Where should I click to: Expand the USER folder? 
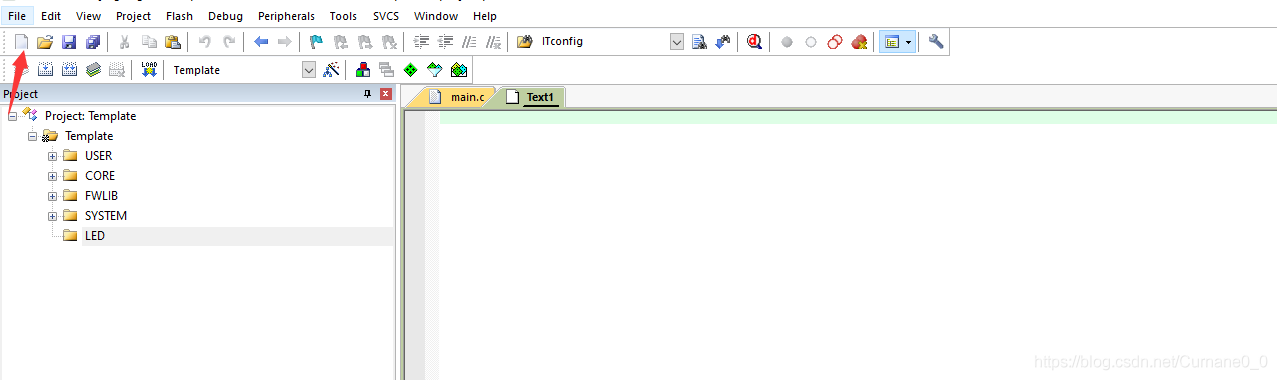53,156
